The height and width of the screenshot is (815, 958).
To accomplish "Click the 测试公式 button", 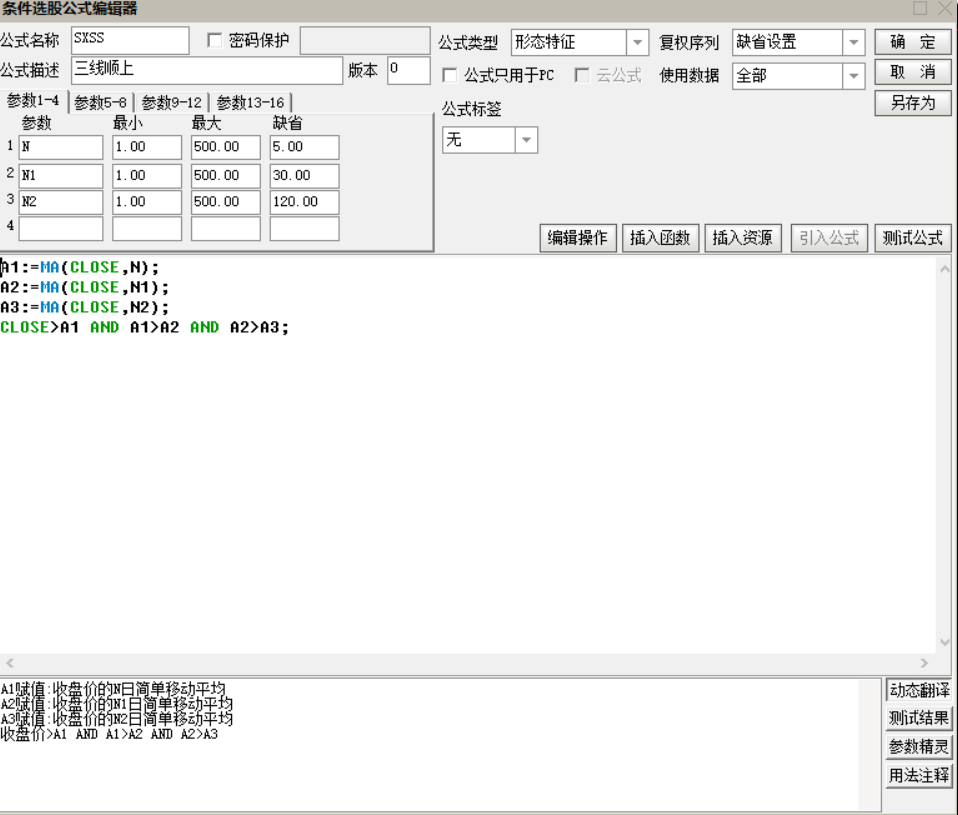I will tap(913, 238).
